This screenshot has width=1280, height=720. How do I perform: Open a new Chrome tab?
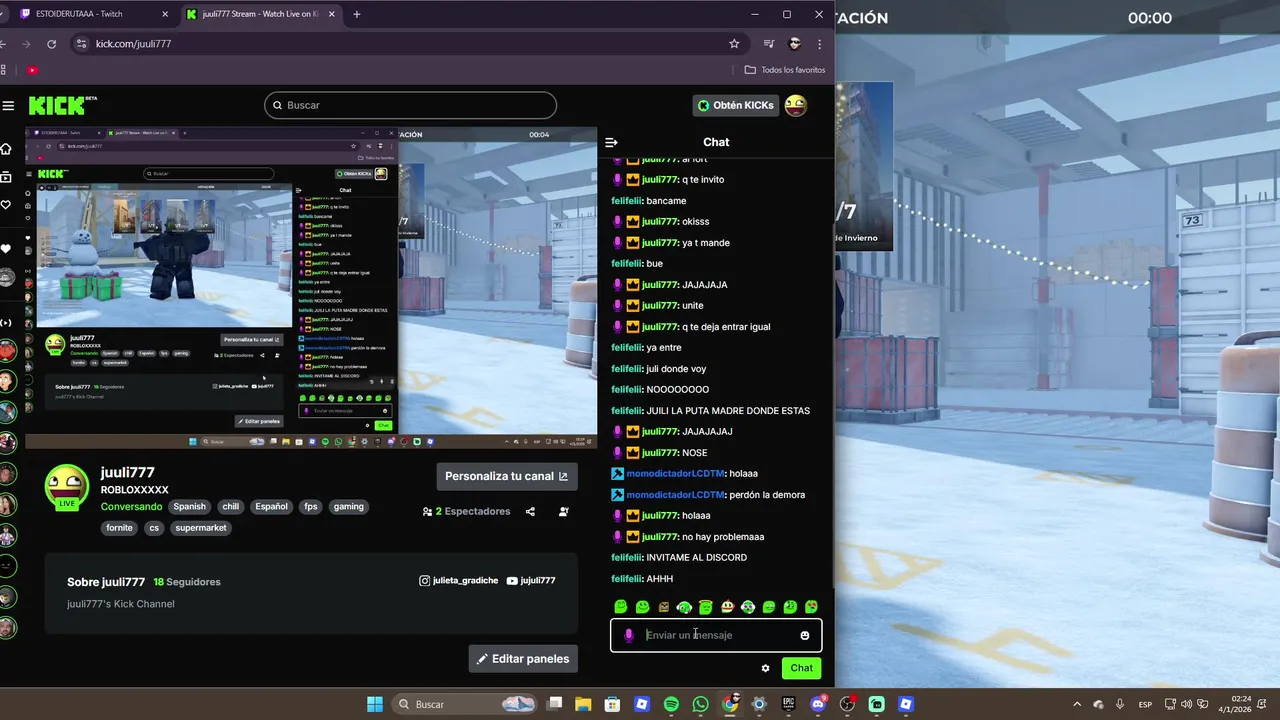357,14
